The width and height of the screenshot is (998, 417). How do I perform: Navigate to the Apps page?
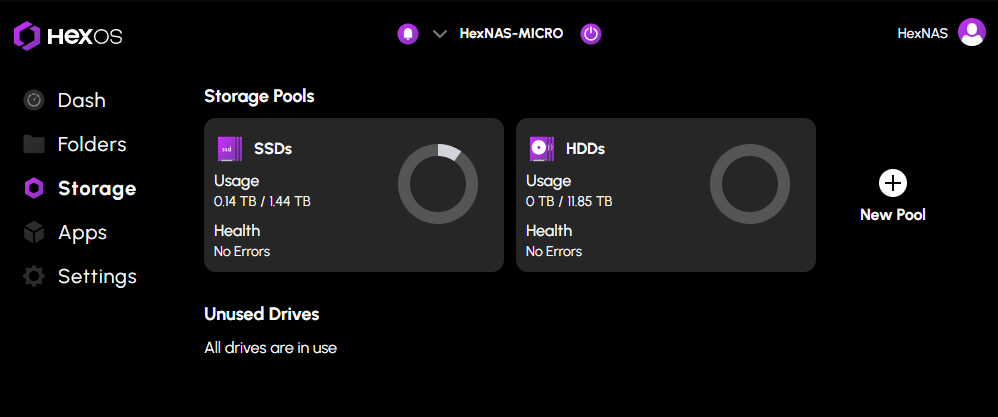[x=82, y=232]
